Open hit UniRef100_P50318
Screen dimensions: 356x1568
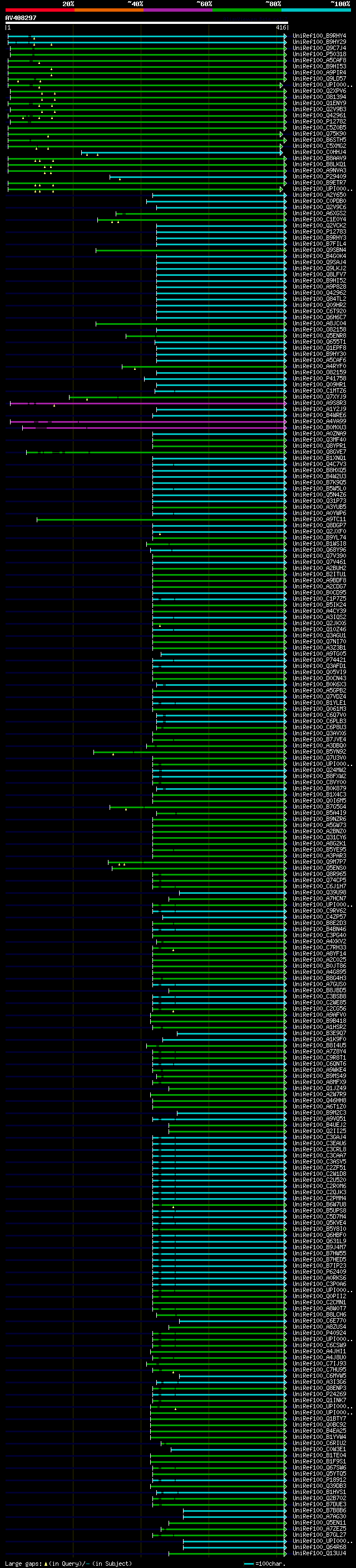tap(319, 54)
